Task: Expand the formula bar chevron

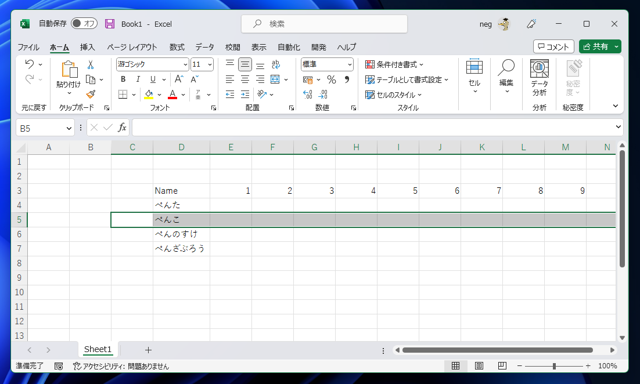Action: [618, 127]
